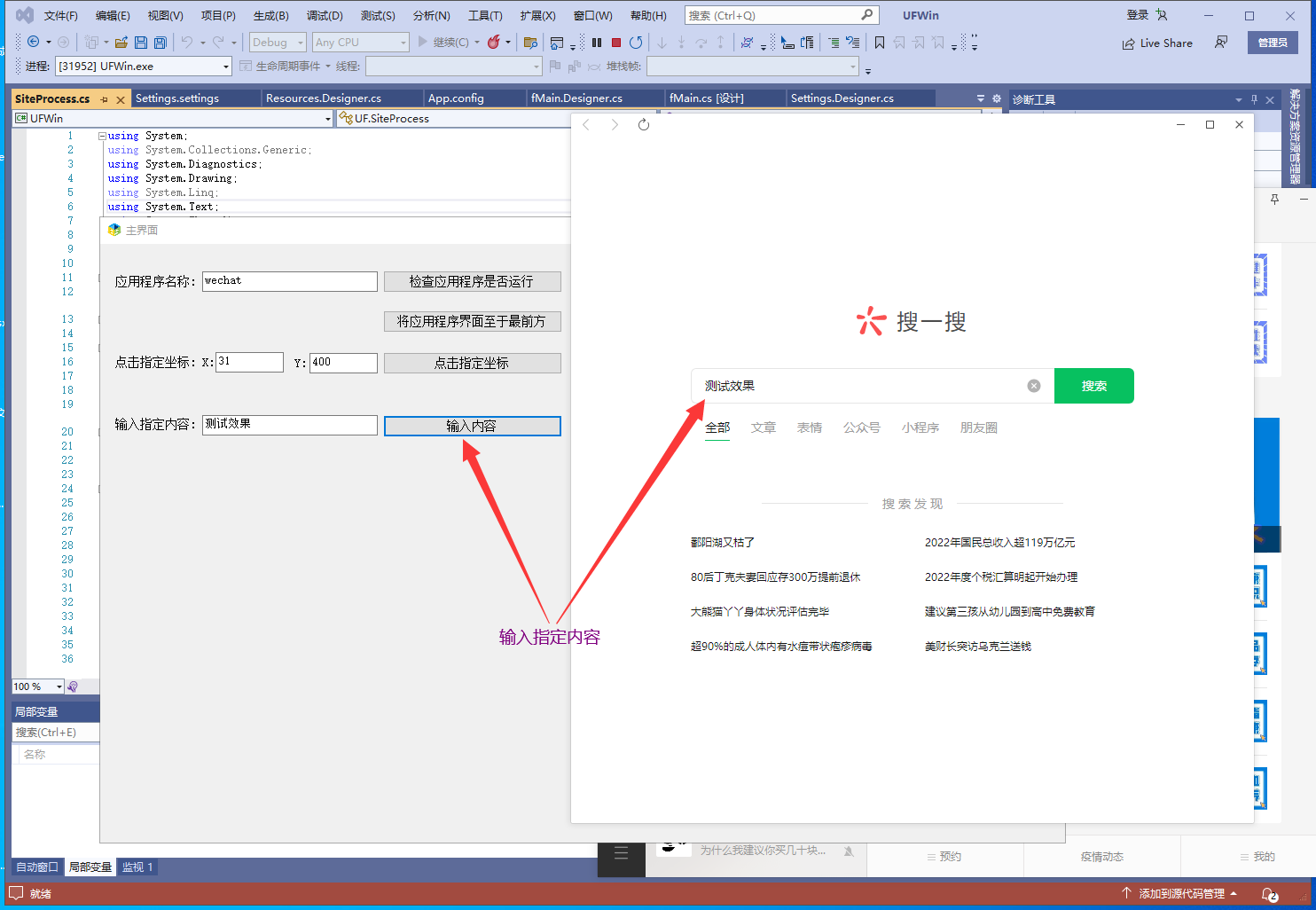Click the Hot Reload flame icon

click(x=494, y=42)
